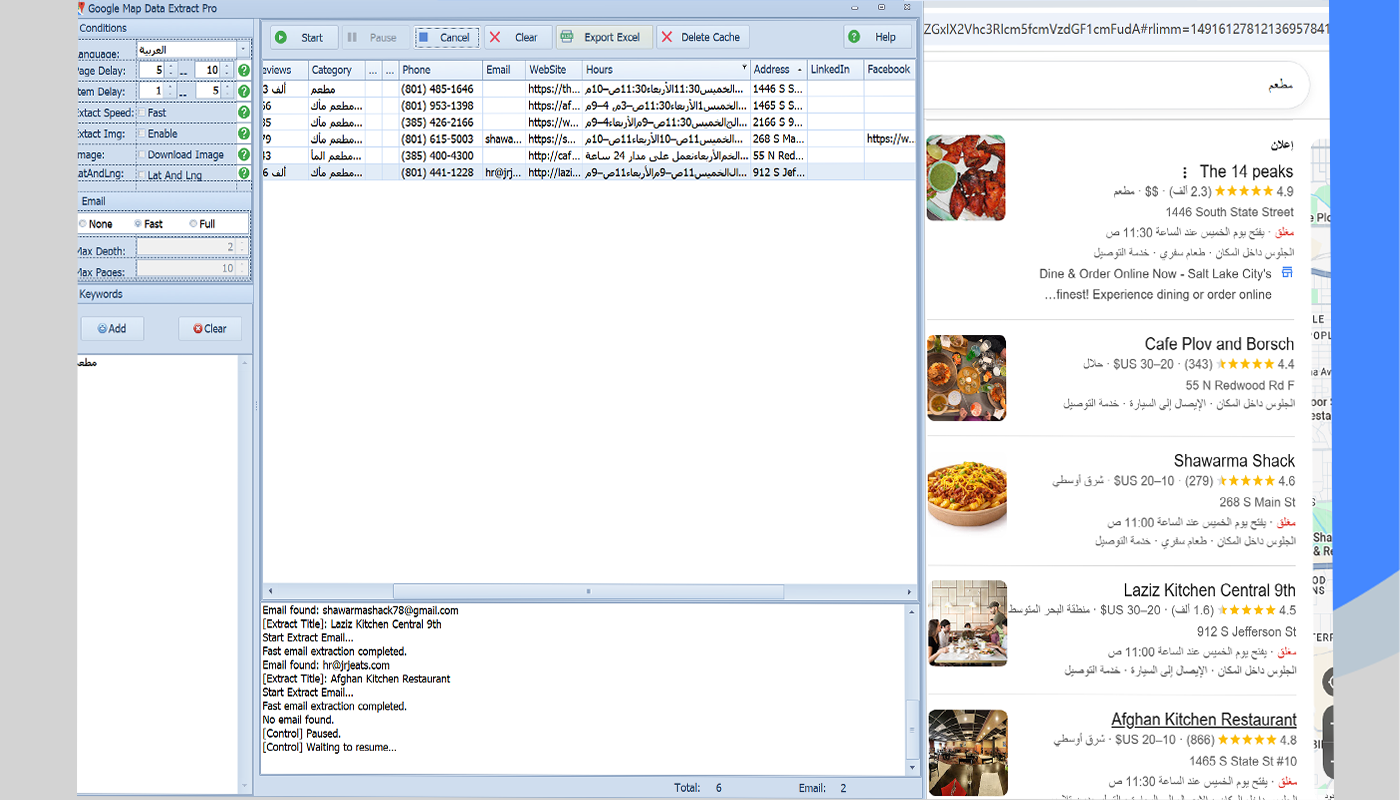This screenshot has width=1400, height=800.
Task: Clear keywords with the Clear button
Action: pos(210,328)
